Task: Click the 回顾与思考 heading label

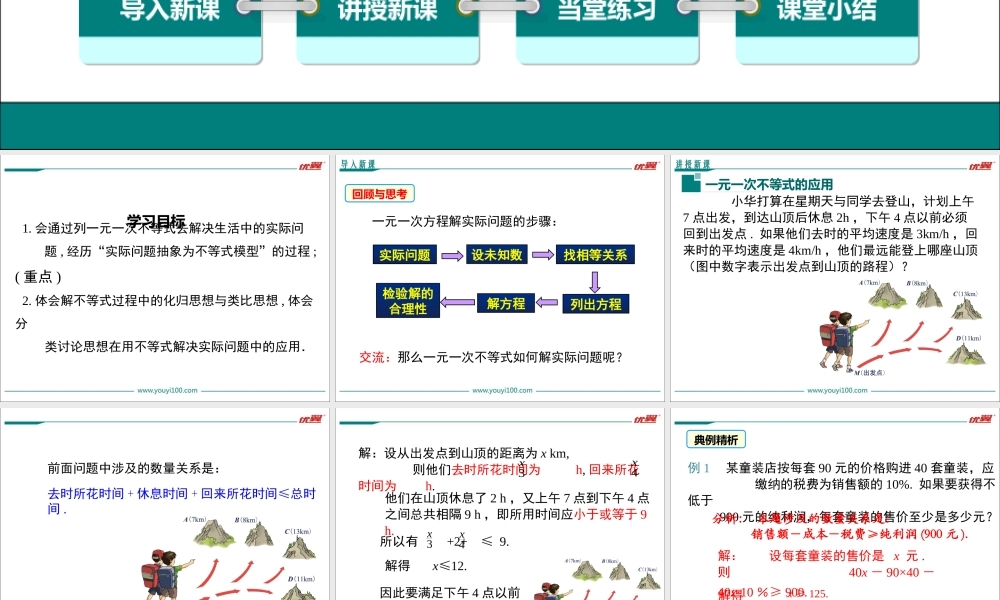Action: (x=380, y=194)
